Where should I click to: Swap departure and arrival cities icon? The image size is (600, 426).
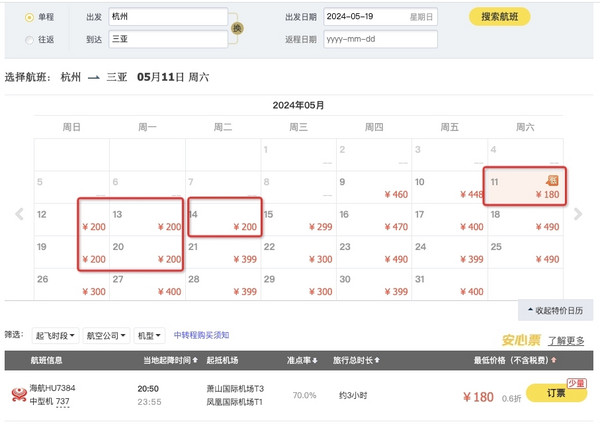(237, 28)
